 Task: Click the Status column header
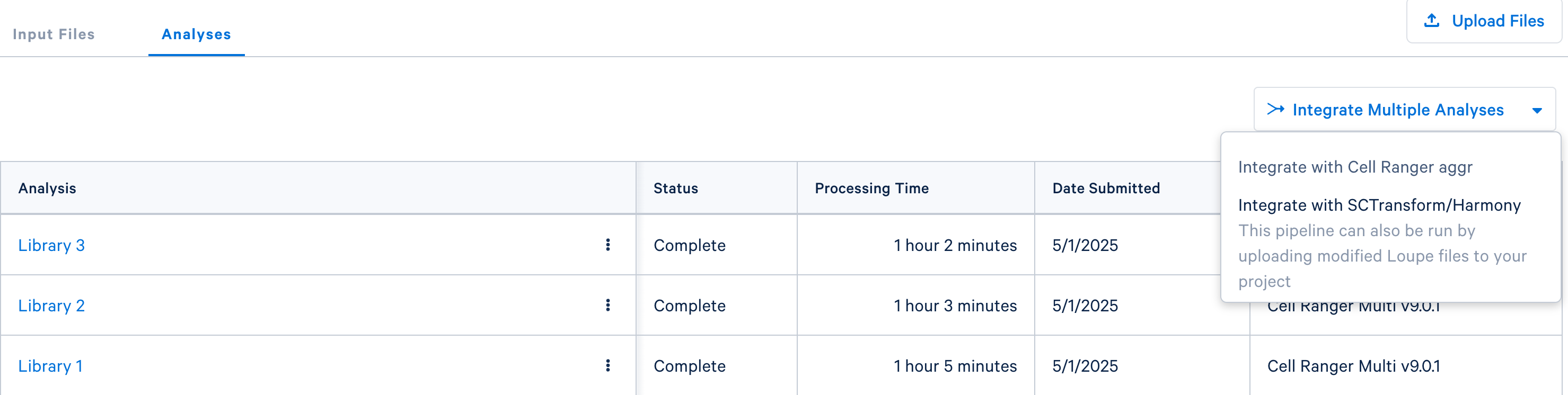675,188
